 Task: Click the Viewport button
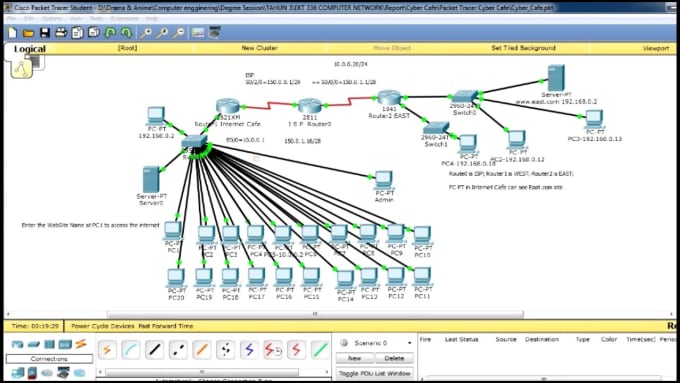tap(656, 48)
